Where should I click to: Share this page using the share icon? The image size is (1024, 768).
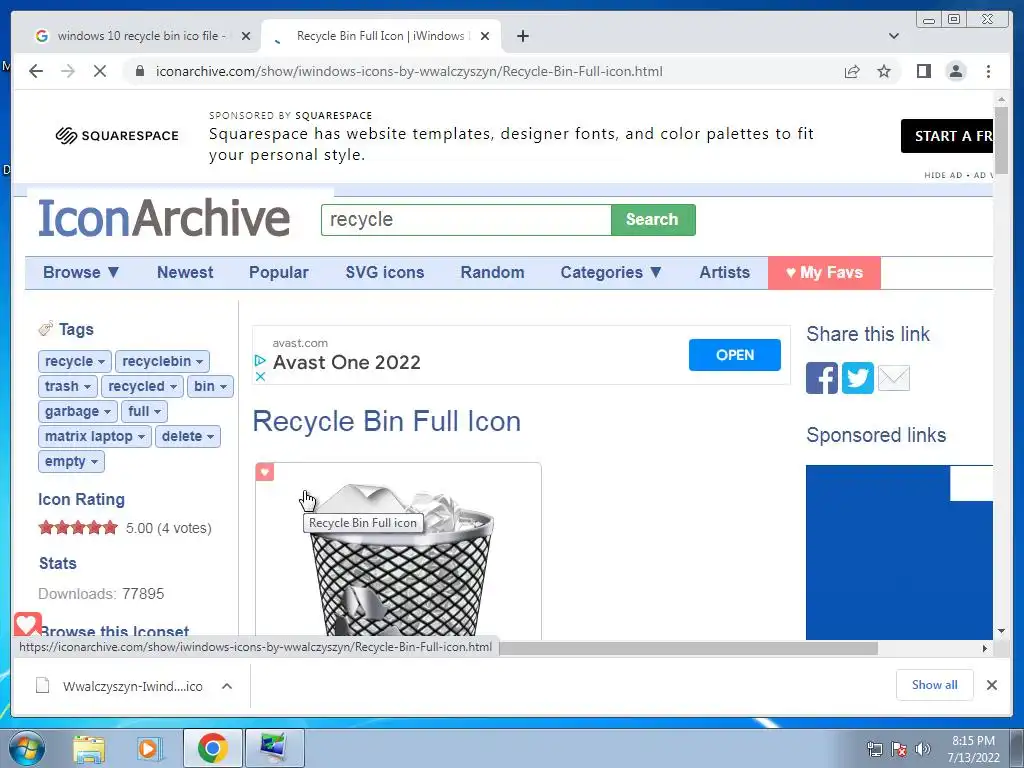tap(852, 71)
